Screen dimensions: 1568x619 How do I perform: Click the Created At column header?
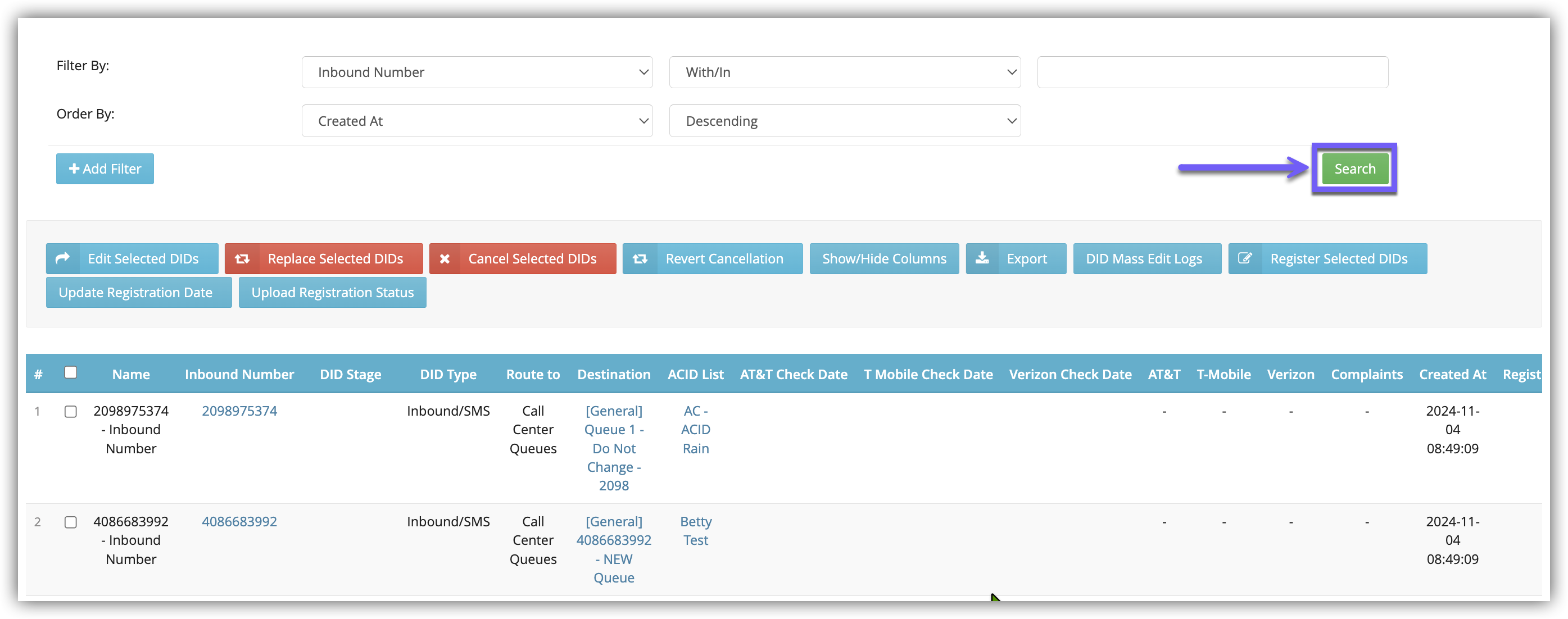coord(1452,374)
